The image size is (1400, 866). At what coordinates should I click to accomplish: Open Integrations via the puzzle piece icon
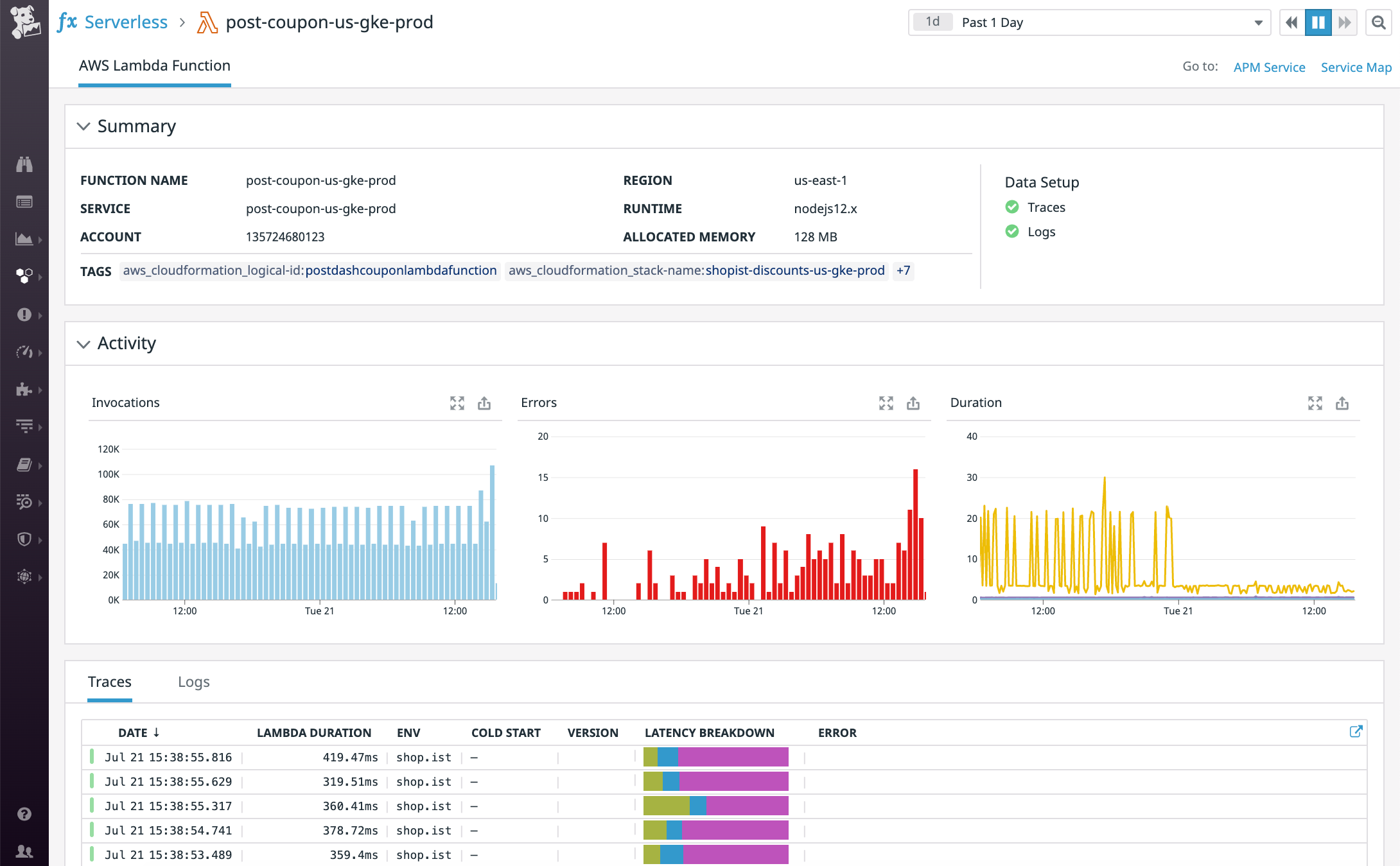pyautogui.click(x=24, y=390)
